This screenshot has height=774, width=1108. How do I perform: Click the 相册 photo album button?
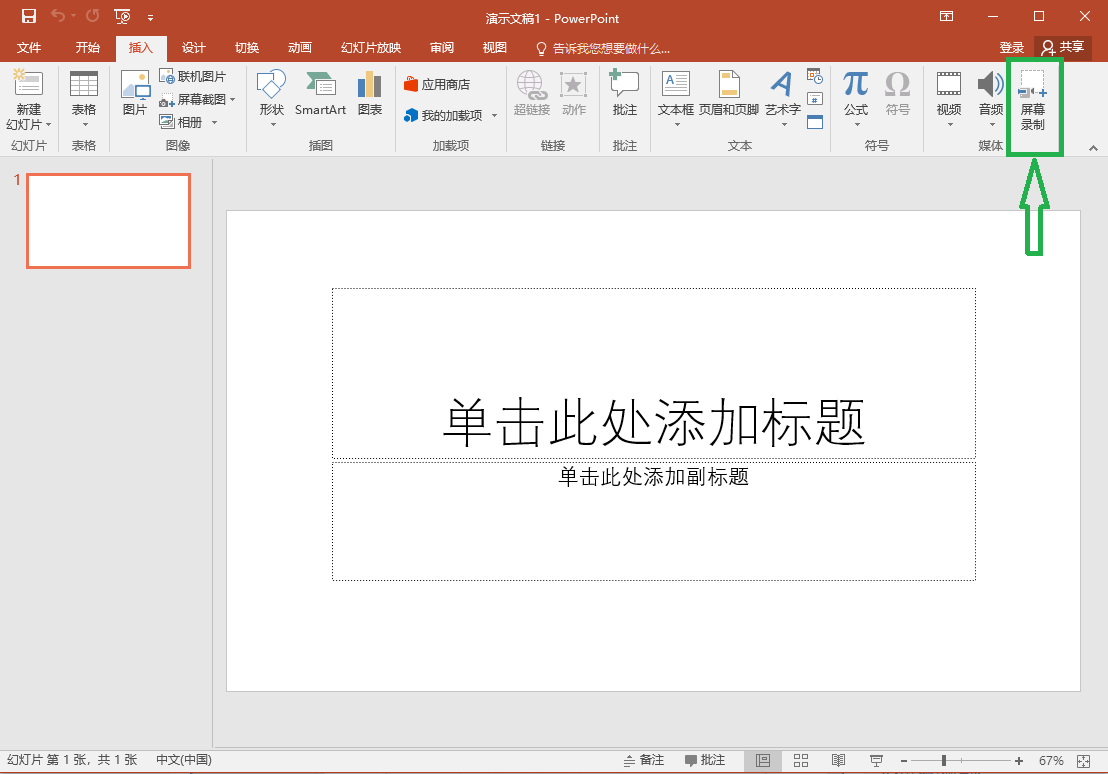tap(181, 122)
